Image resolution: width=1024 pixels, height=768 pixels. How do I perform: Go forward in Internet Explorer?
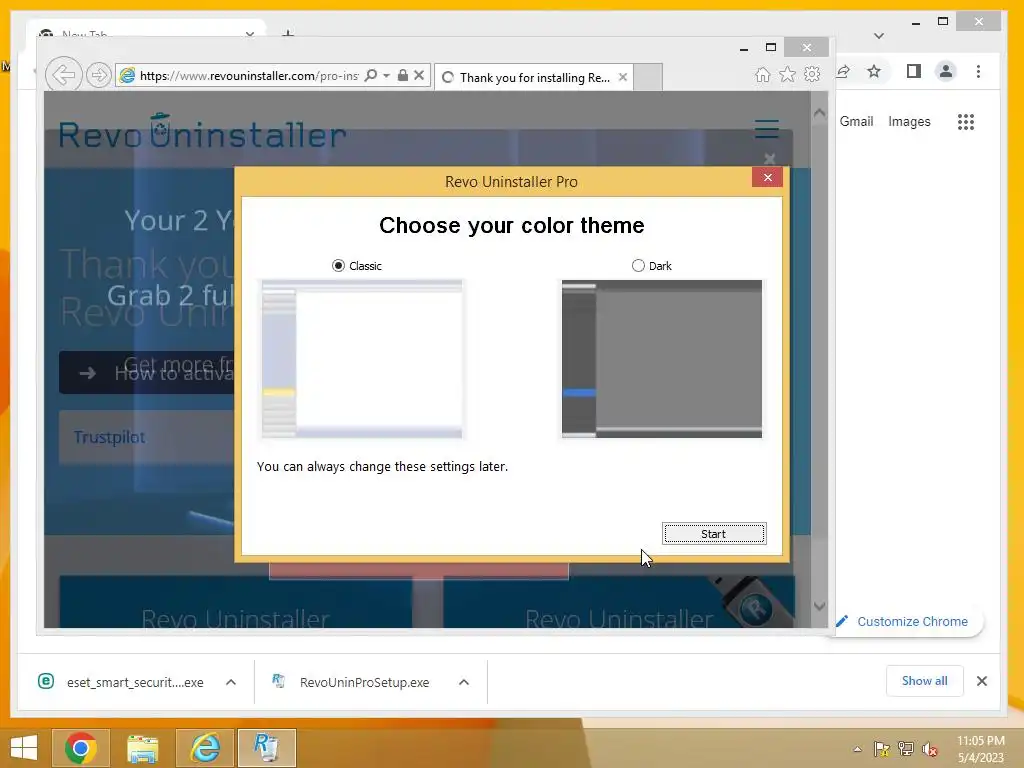tap(98, 76)
